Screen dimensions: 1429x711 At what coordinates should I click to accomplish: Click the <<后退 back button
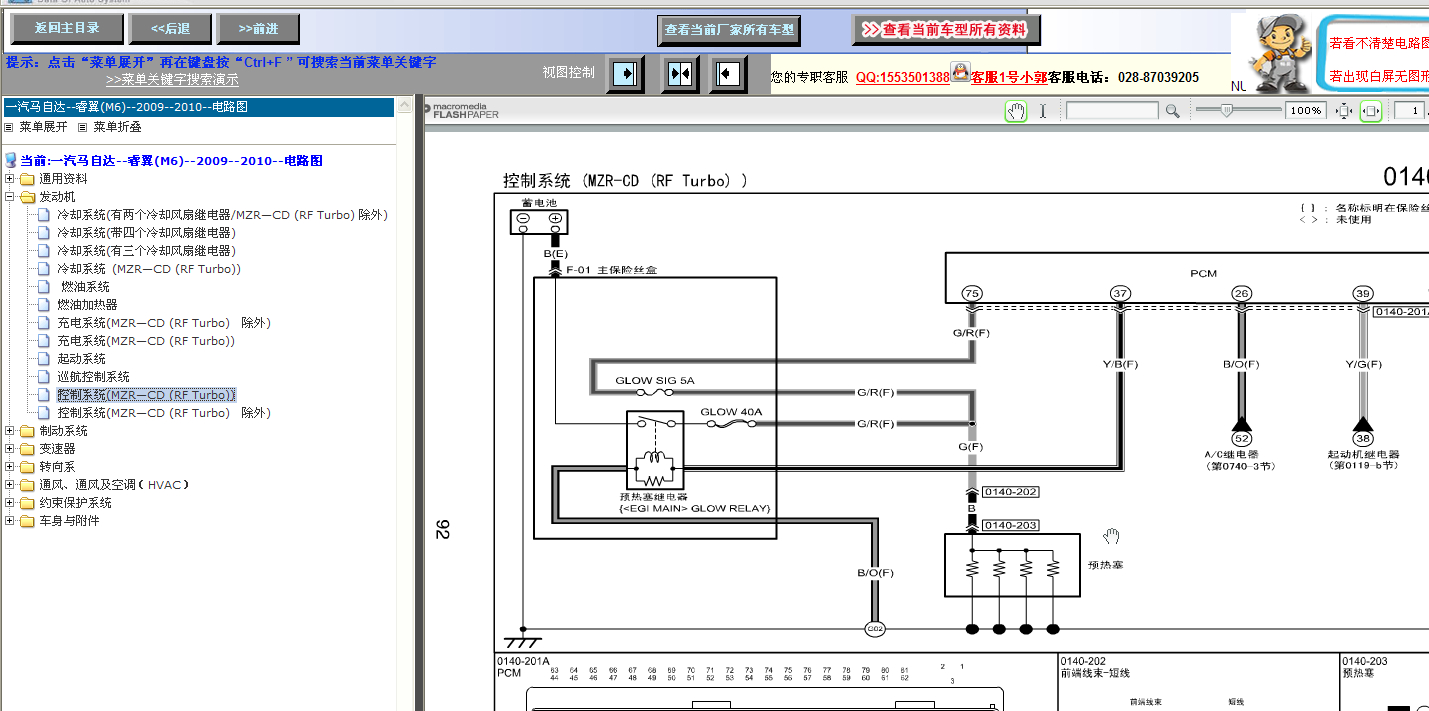(x=171, y=28)
